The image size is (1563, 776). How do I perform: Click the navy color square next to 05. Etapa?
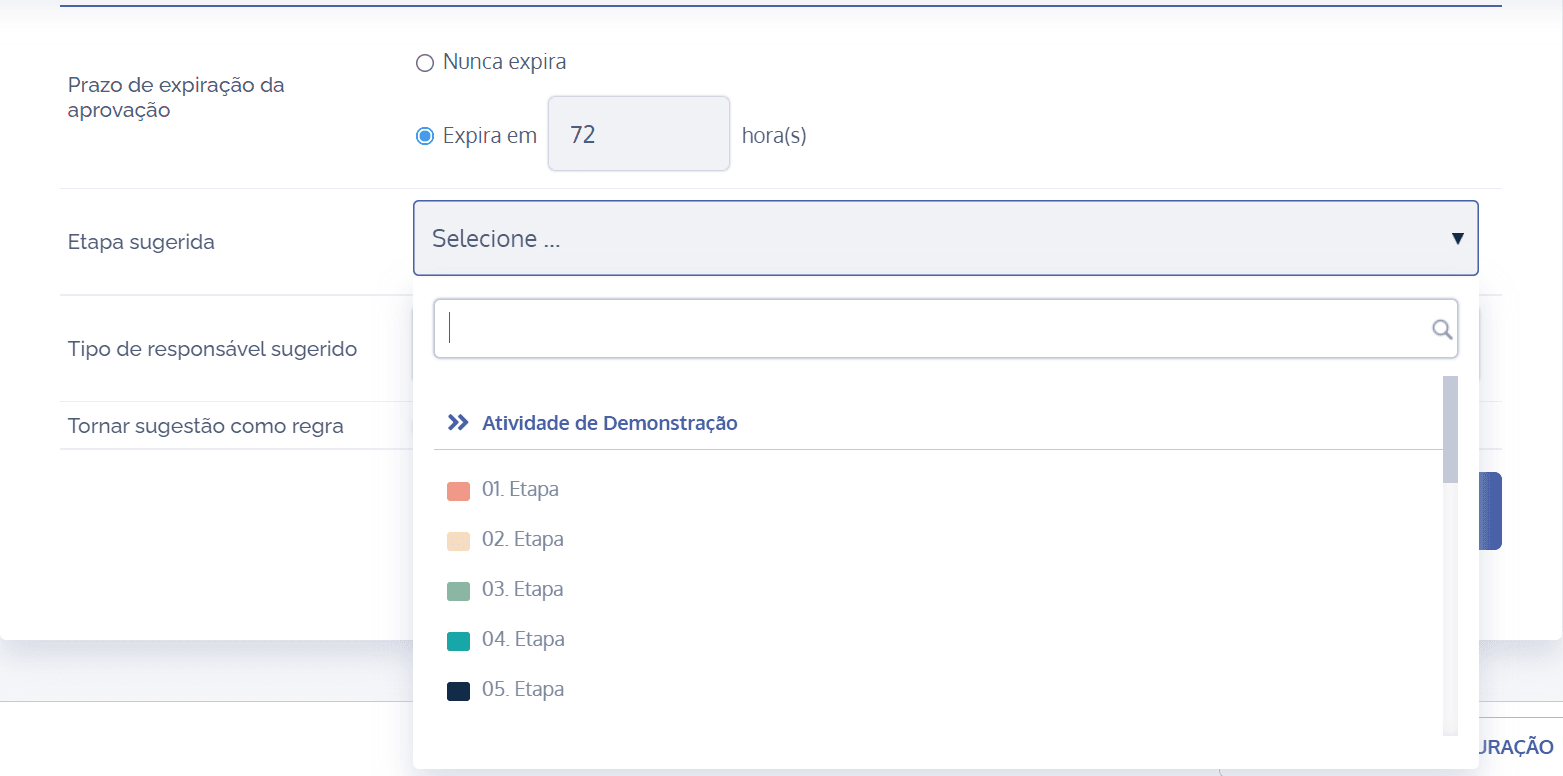458,689
